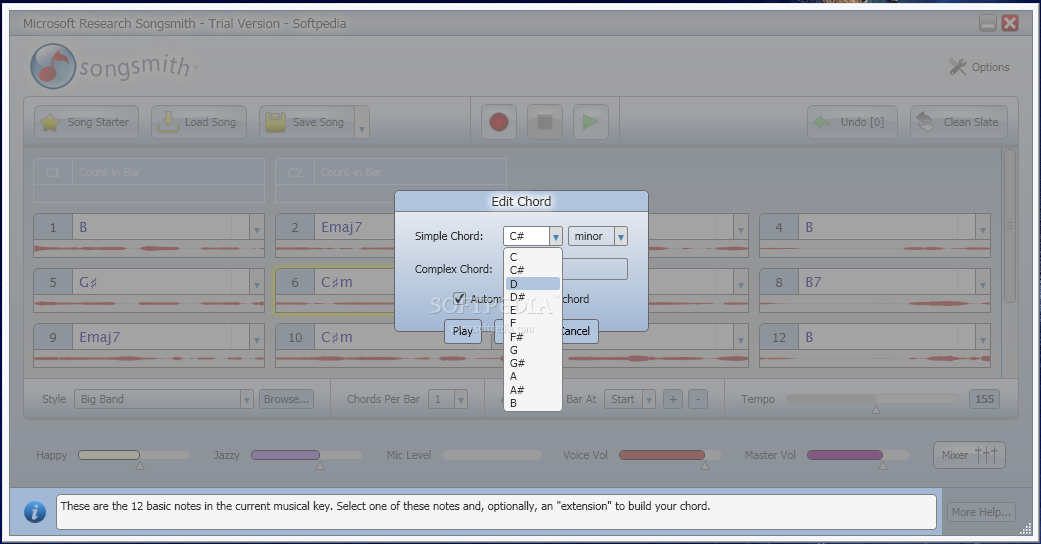Click the minus remove bar button
Viewport: 1041px width, 544px height.
(x=698, y=399)
